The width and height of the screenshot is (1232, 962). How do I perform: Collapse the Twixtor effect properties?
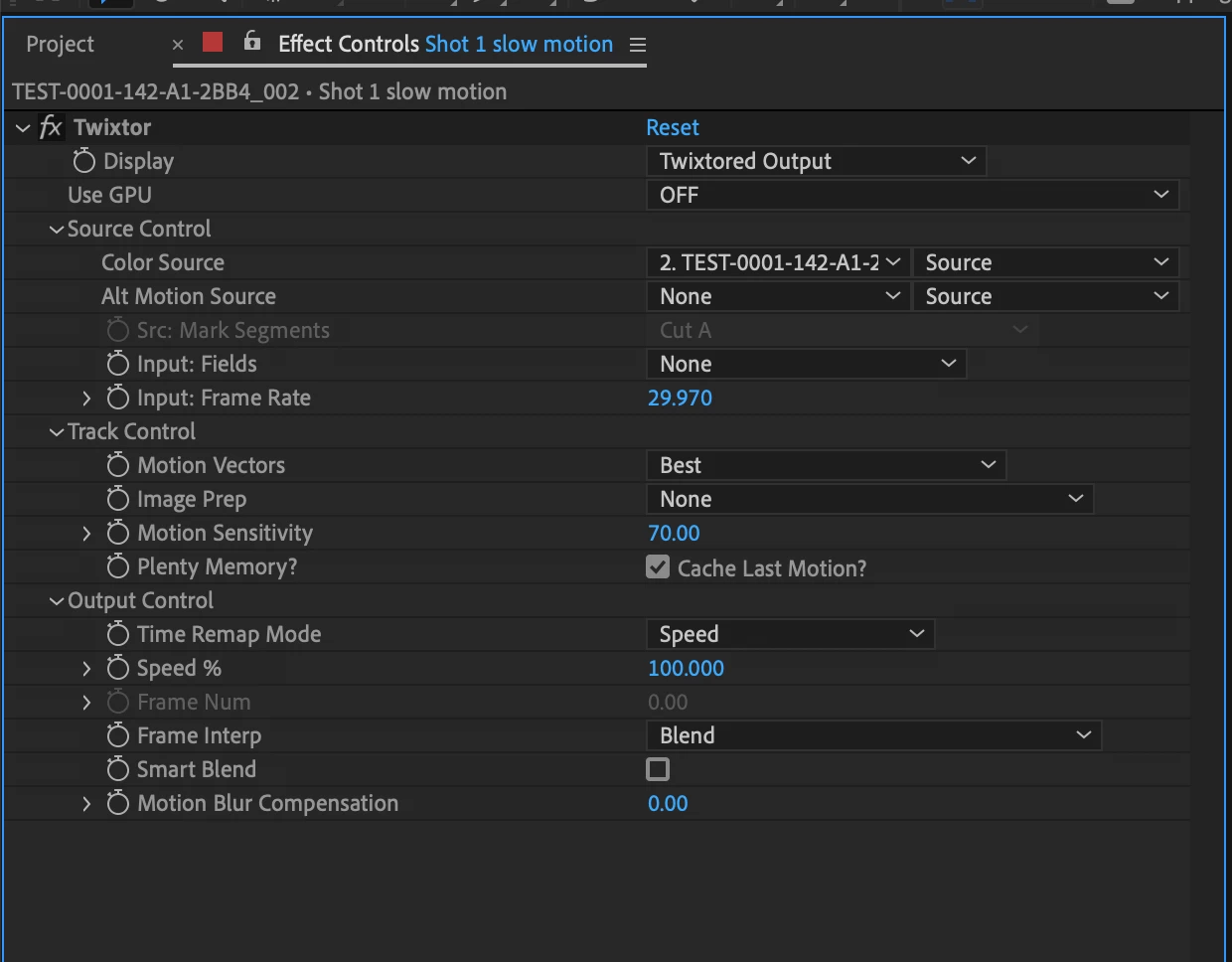click(x=23, y=128)
